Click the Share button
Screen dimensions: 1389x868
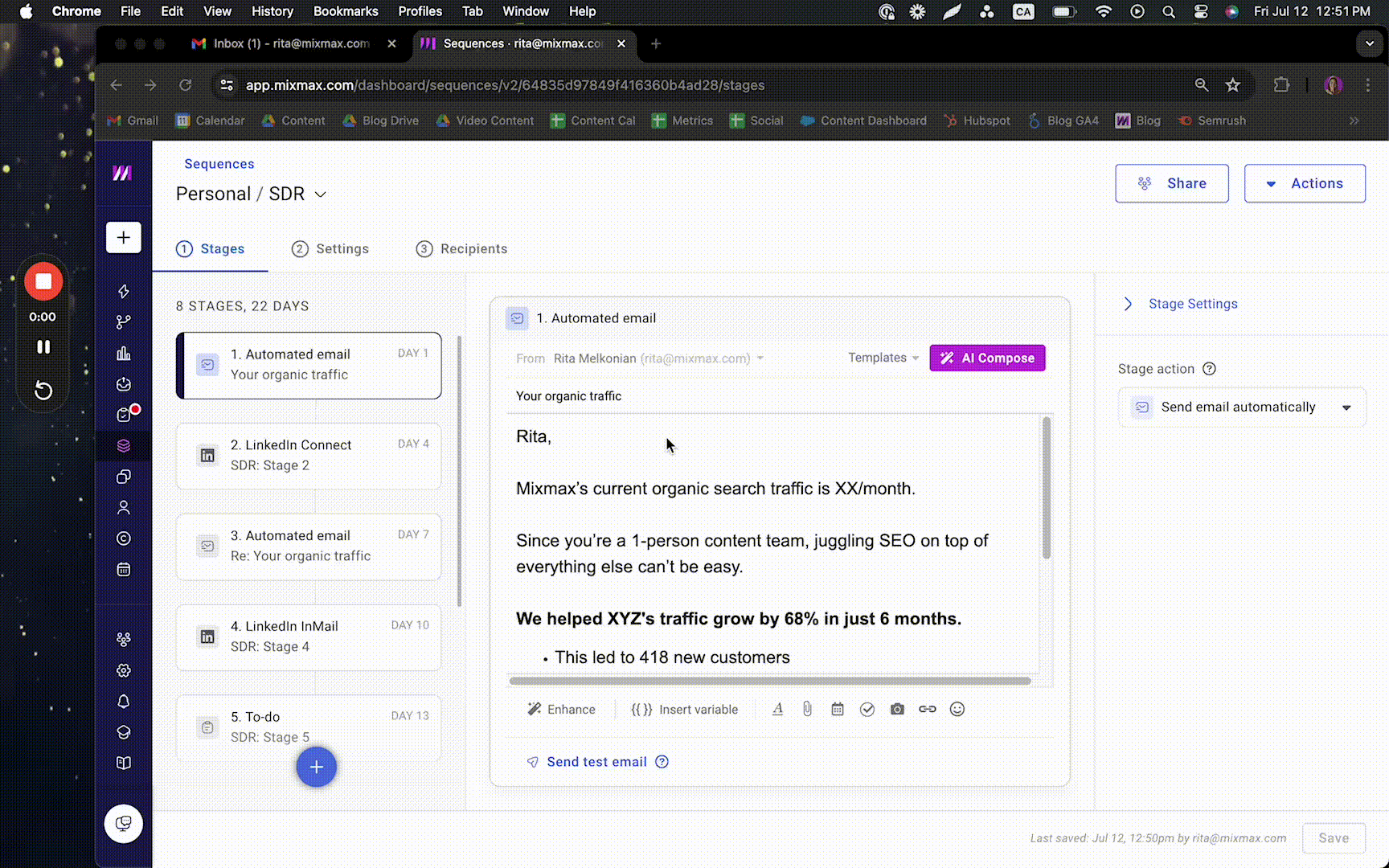tap(1172, 183)
